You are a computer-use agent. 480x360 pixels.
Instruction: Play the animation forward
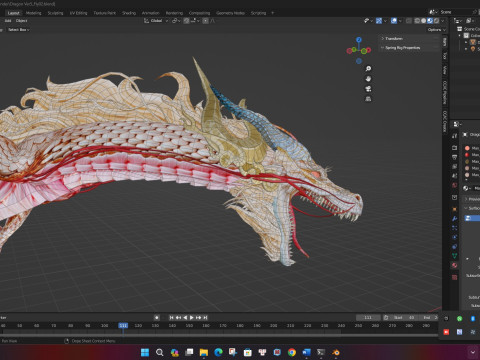192,318
